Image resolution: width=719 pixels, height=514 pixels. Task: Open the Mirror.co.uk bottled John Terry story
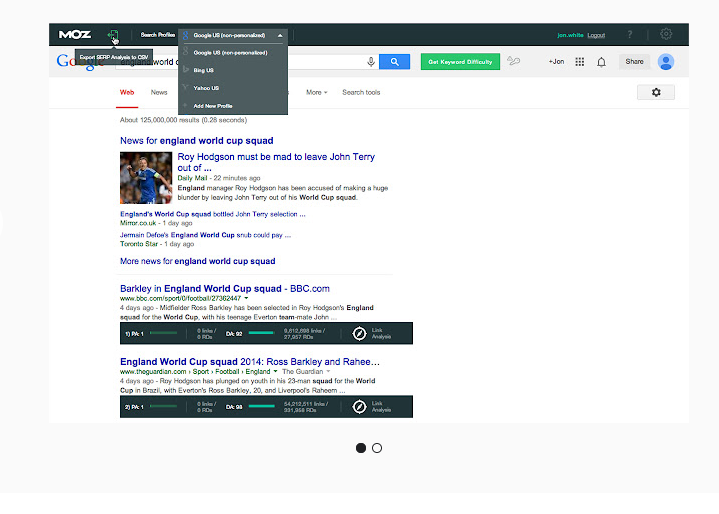coord(213,214)
